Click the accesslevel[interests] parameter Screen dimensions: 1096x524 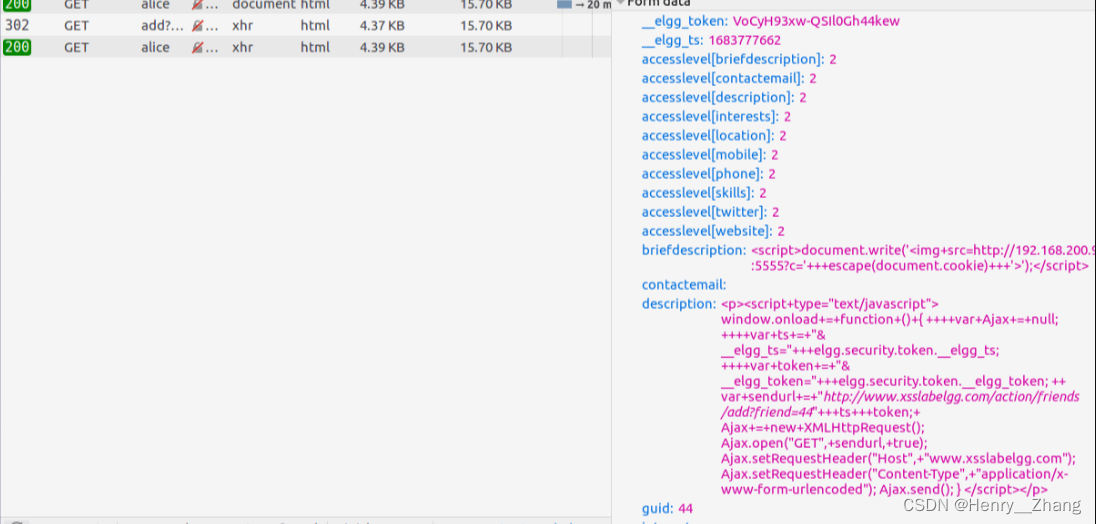710,117
